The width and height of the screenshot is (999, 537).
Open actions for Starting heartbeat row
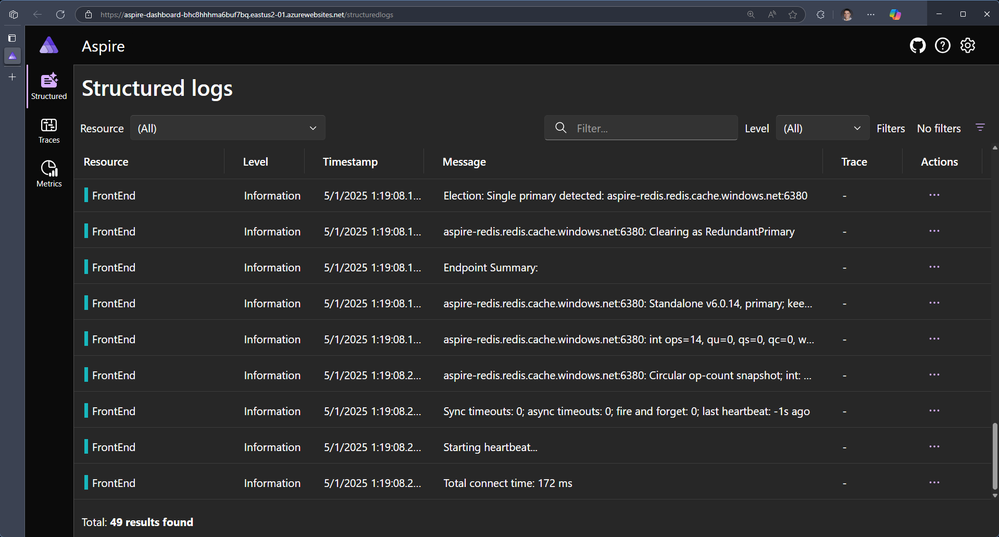click(x=934, y=447)
